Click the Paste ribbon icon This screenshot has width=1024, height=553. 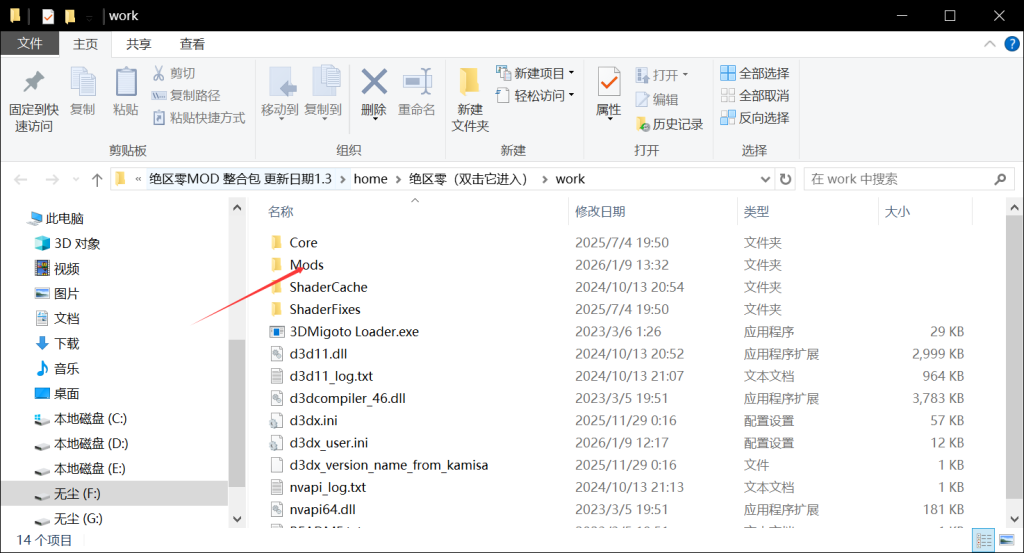point(125,83)
